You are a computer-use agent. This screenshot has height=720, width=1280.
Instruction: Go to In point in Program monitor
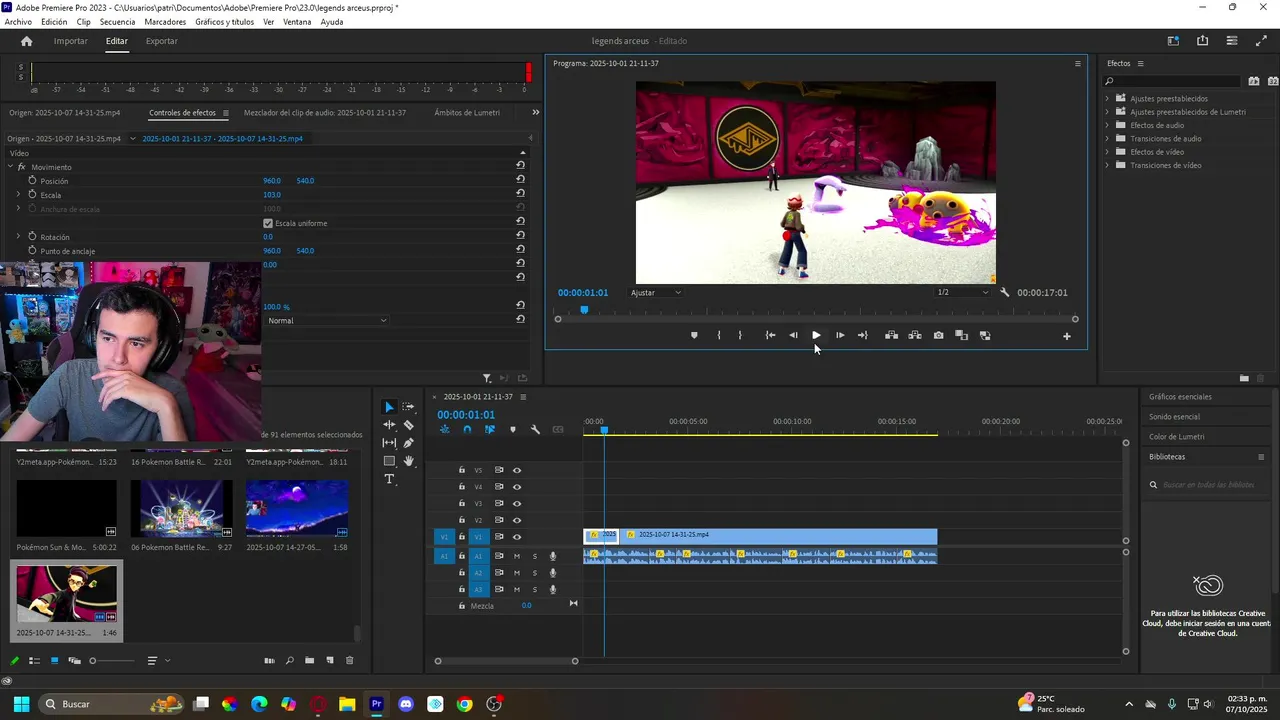(x=770, y=335)
